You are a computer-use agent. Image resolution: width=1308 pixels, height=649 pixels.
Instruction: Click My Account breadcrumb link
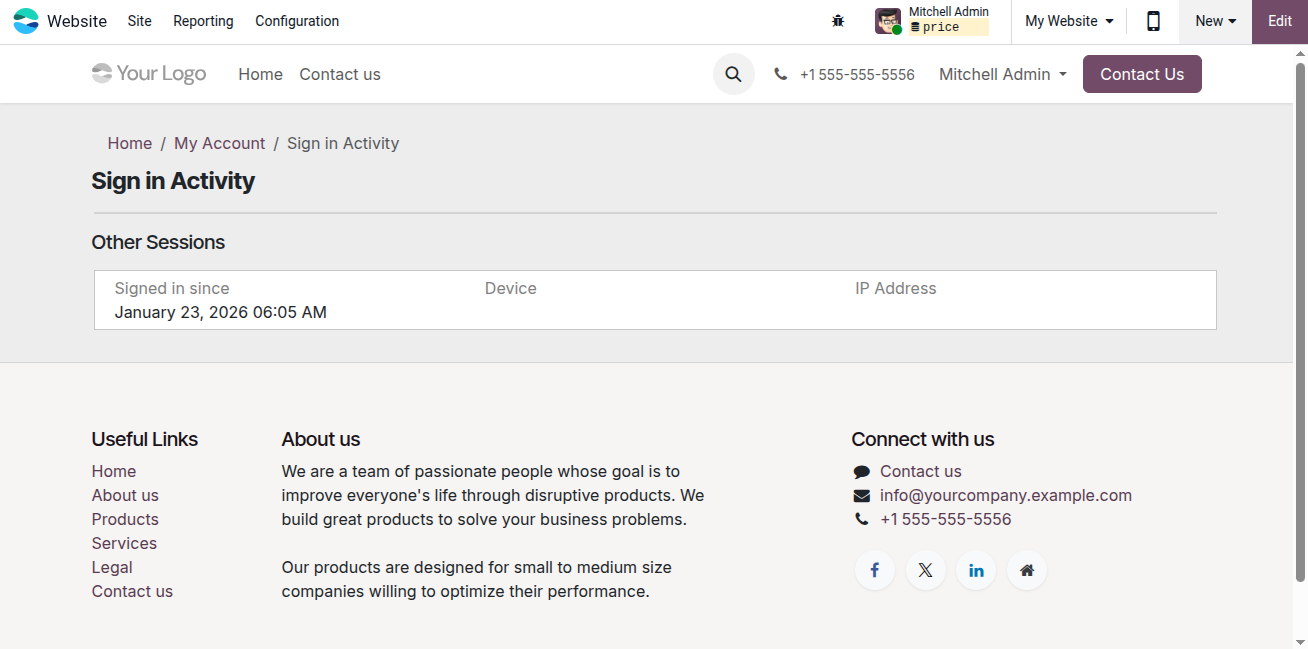220,143
